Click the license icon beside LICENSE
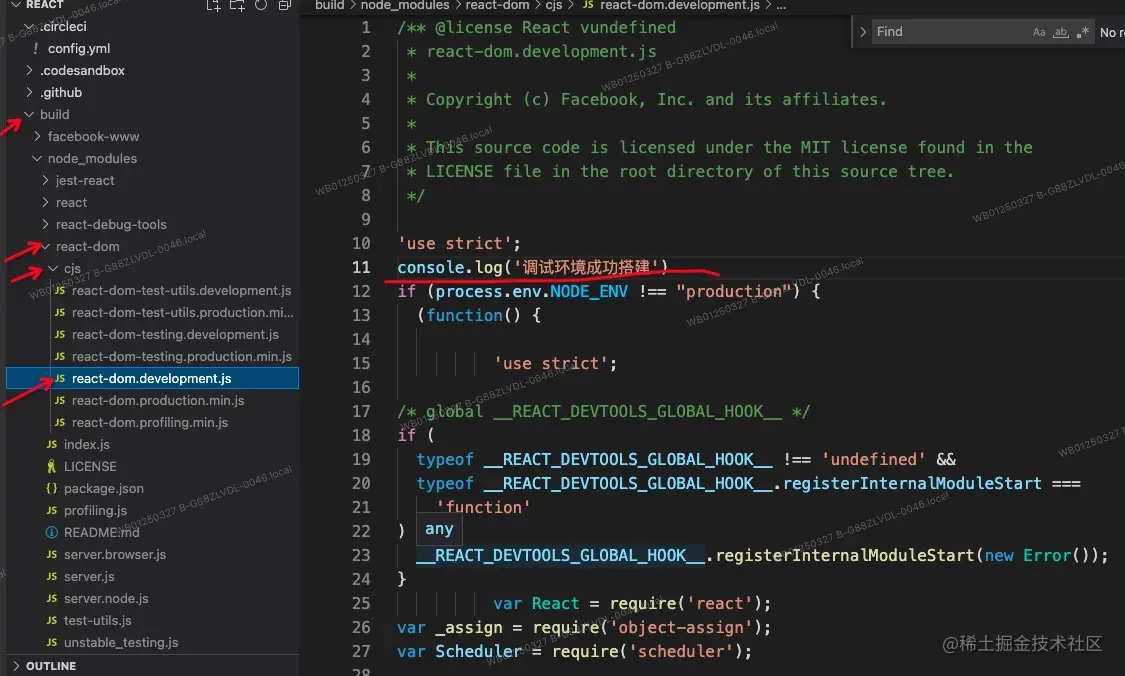 [52, 466]
